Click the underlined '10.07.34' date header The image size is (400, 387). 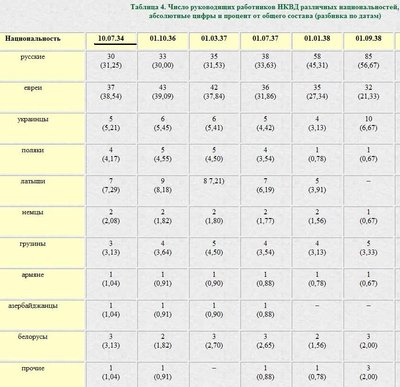point(111,38)
